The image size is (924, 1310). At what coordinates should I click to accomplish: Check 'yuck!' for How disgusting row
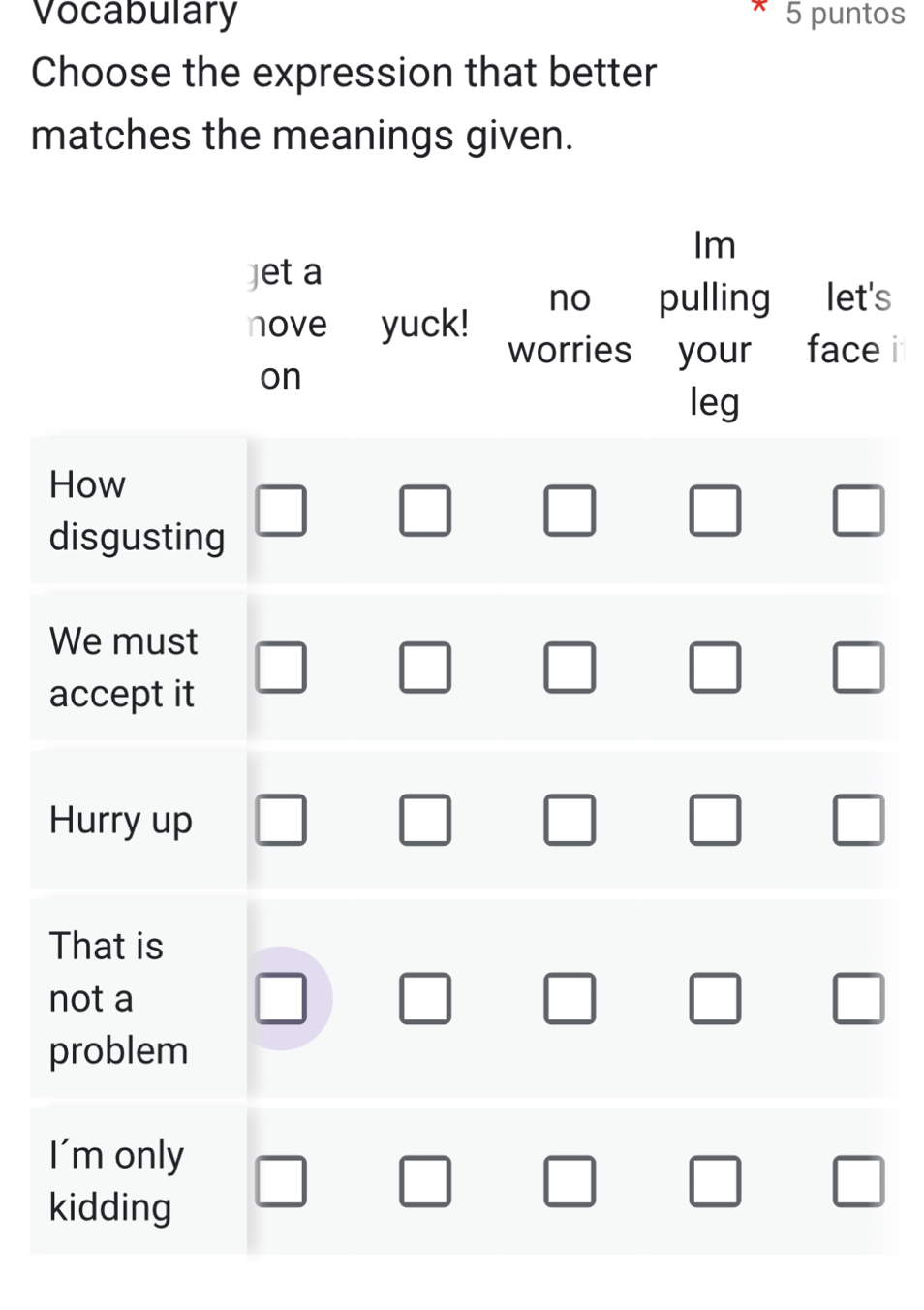425,511
